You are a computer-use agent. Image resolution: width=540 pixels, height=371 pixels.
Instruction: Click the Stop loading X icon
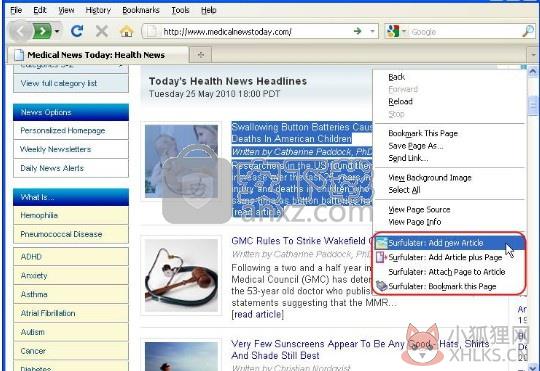pyautogui.click(x=102, y=31)
